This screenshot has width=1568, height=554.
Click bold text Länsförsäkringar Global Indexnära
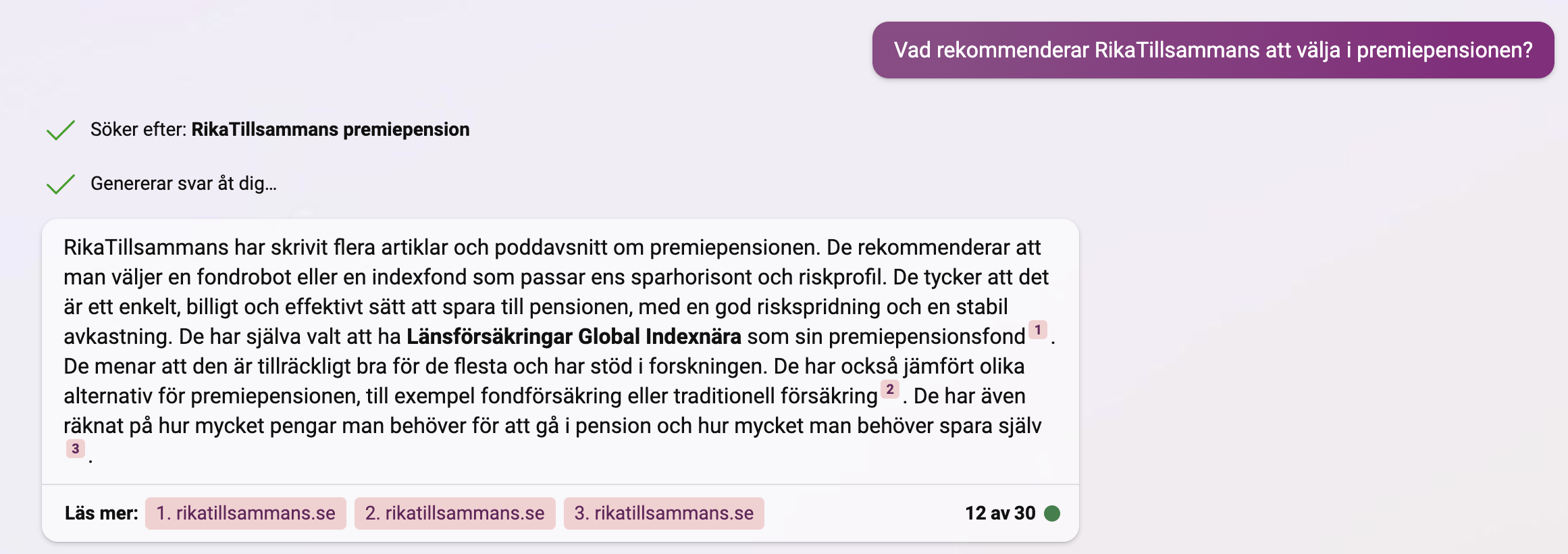(x=573, y=336)
